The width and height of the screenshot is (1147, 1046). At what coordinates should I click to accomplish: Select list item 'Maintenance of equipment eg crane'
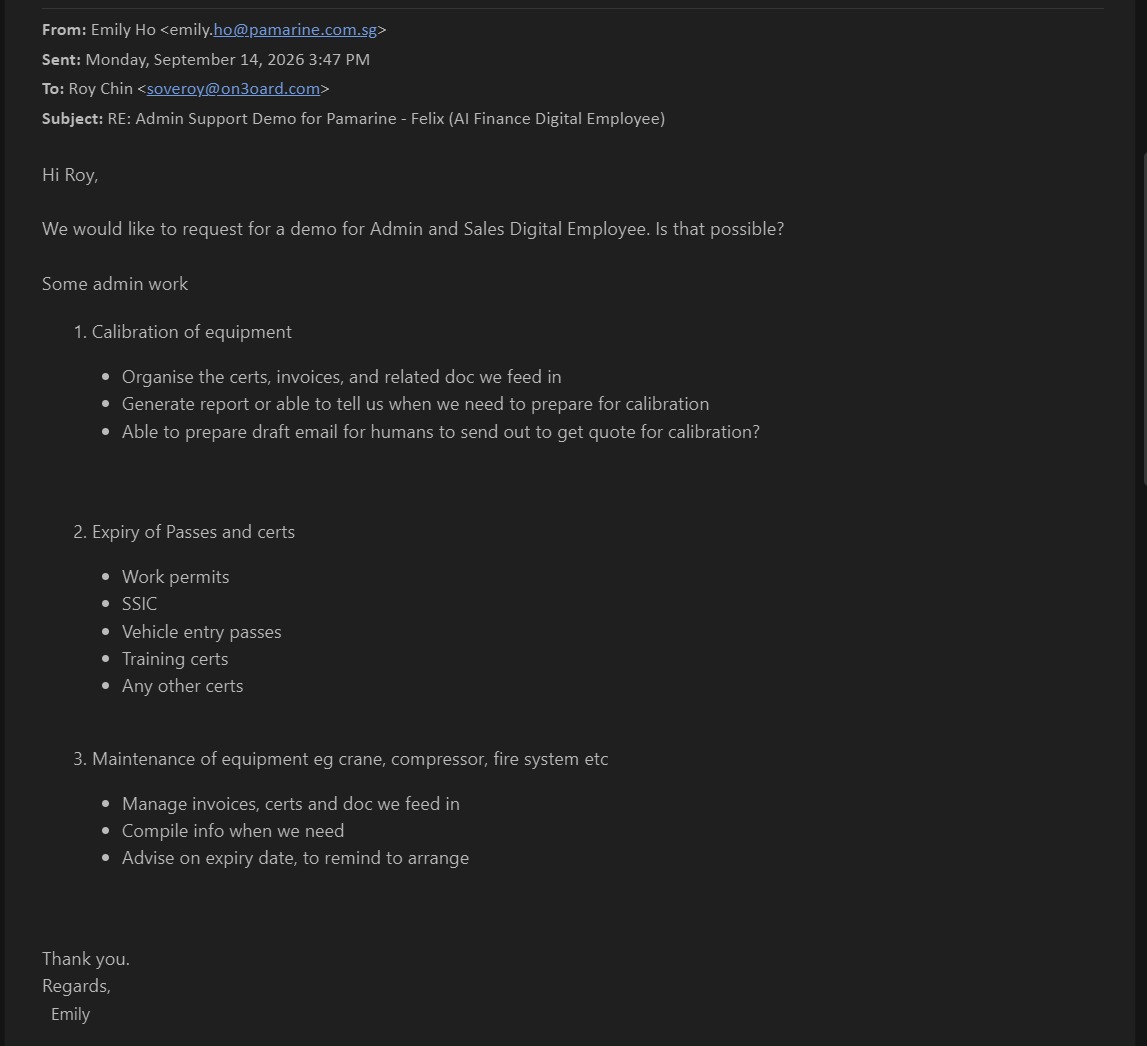point(350,759)
